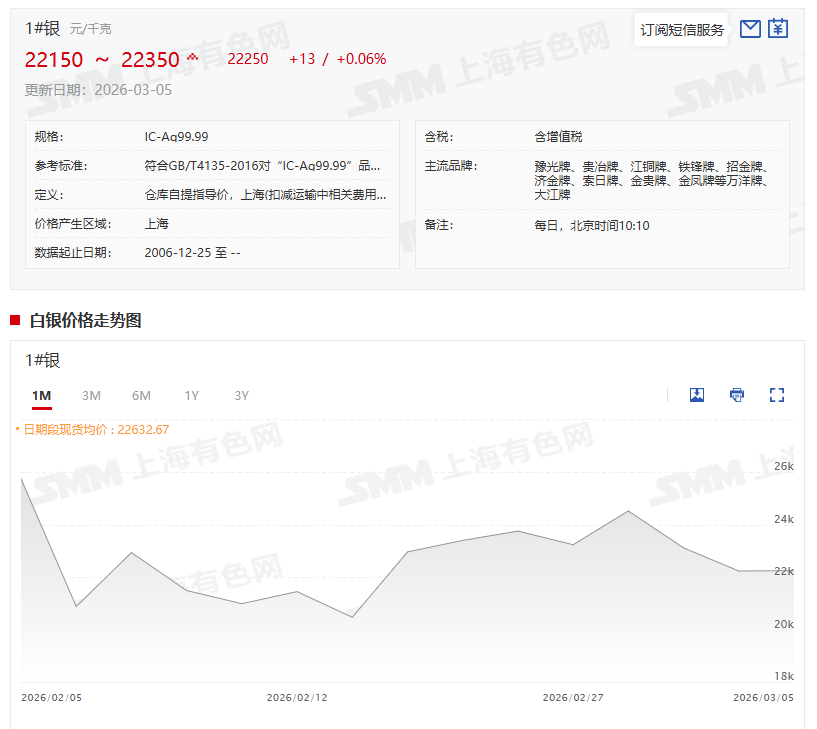This screenshot has width=817, height=729.
Task: Save the silver chart as image
Action: click(x=697, y=395)
